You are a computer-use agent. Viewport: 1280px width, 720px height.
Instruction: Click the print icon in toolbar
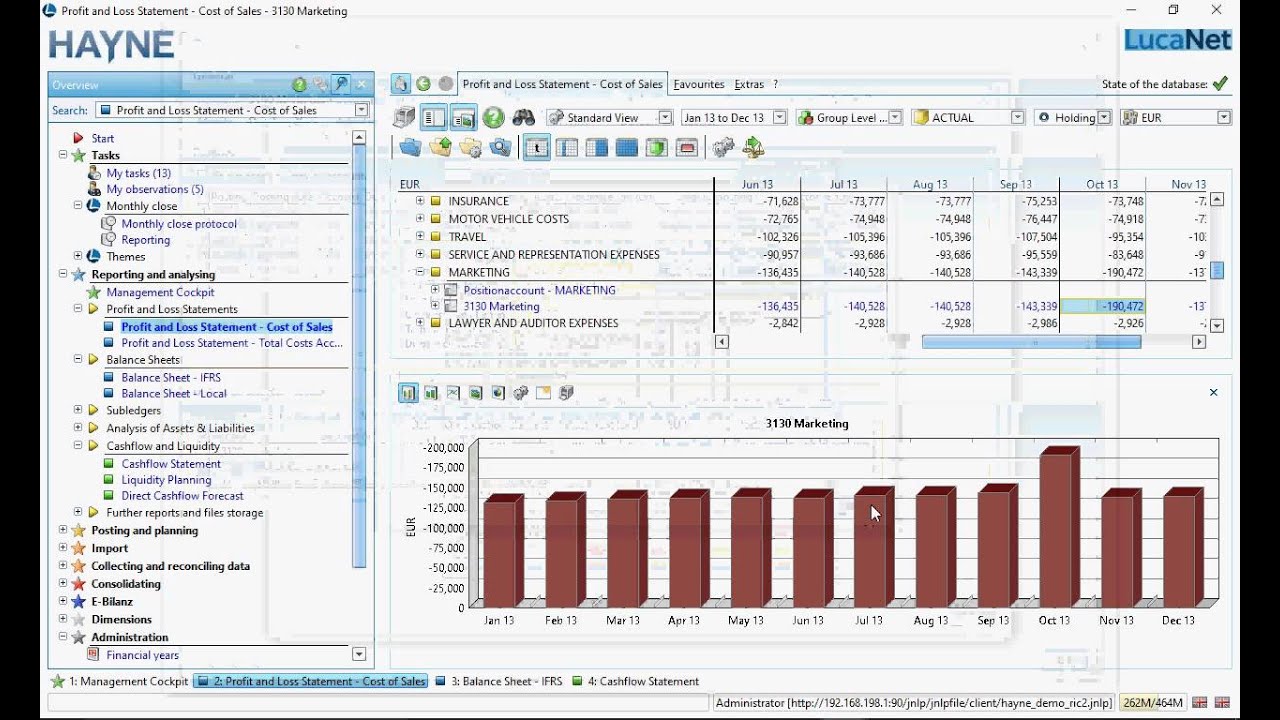tap(403, 118)
